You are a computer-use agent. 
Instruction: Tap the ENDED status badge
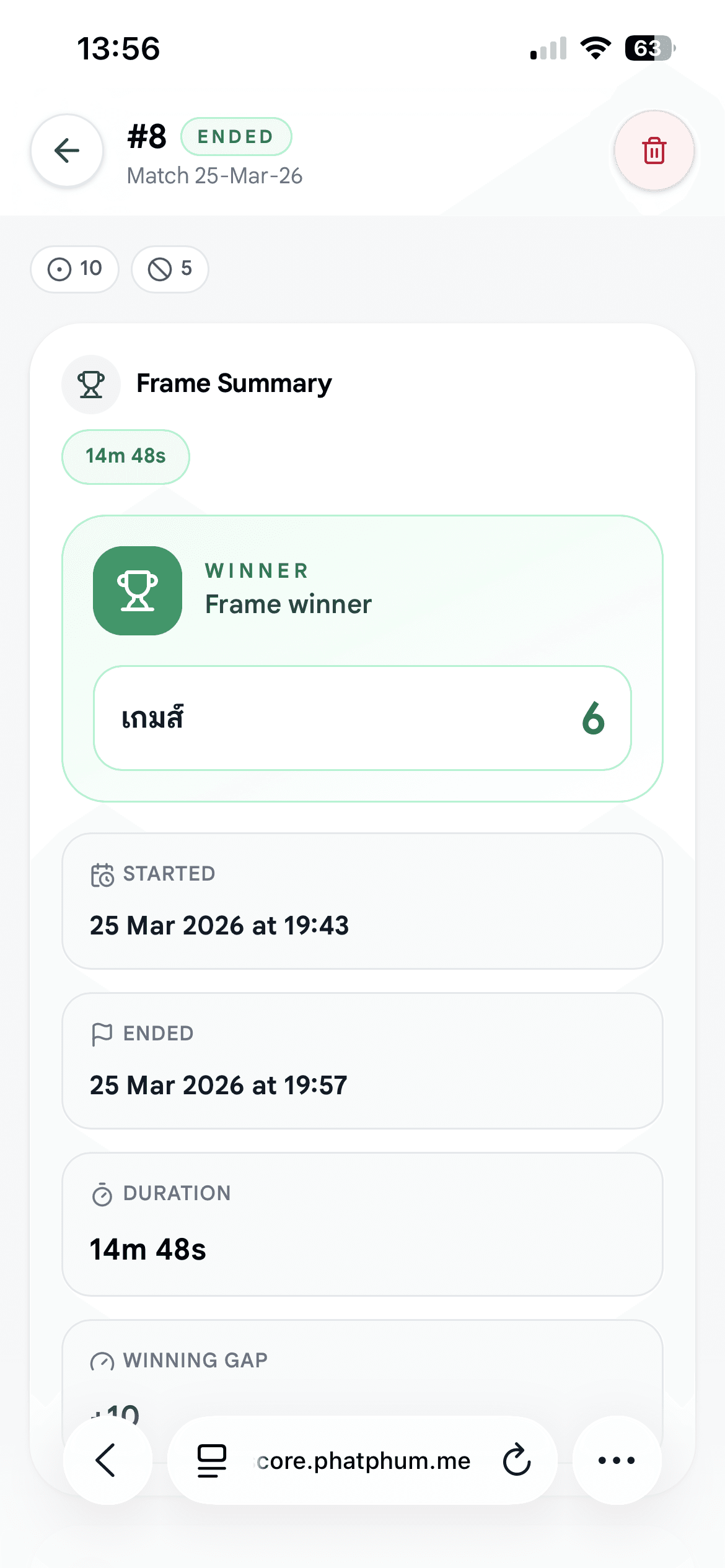tap(235, 136)
